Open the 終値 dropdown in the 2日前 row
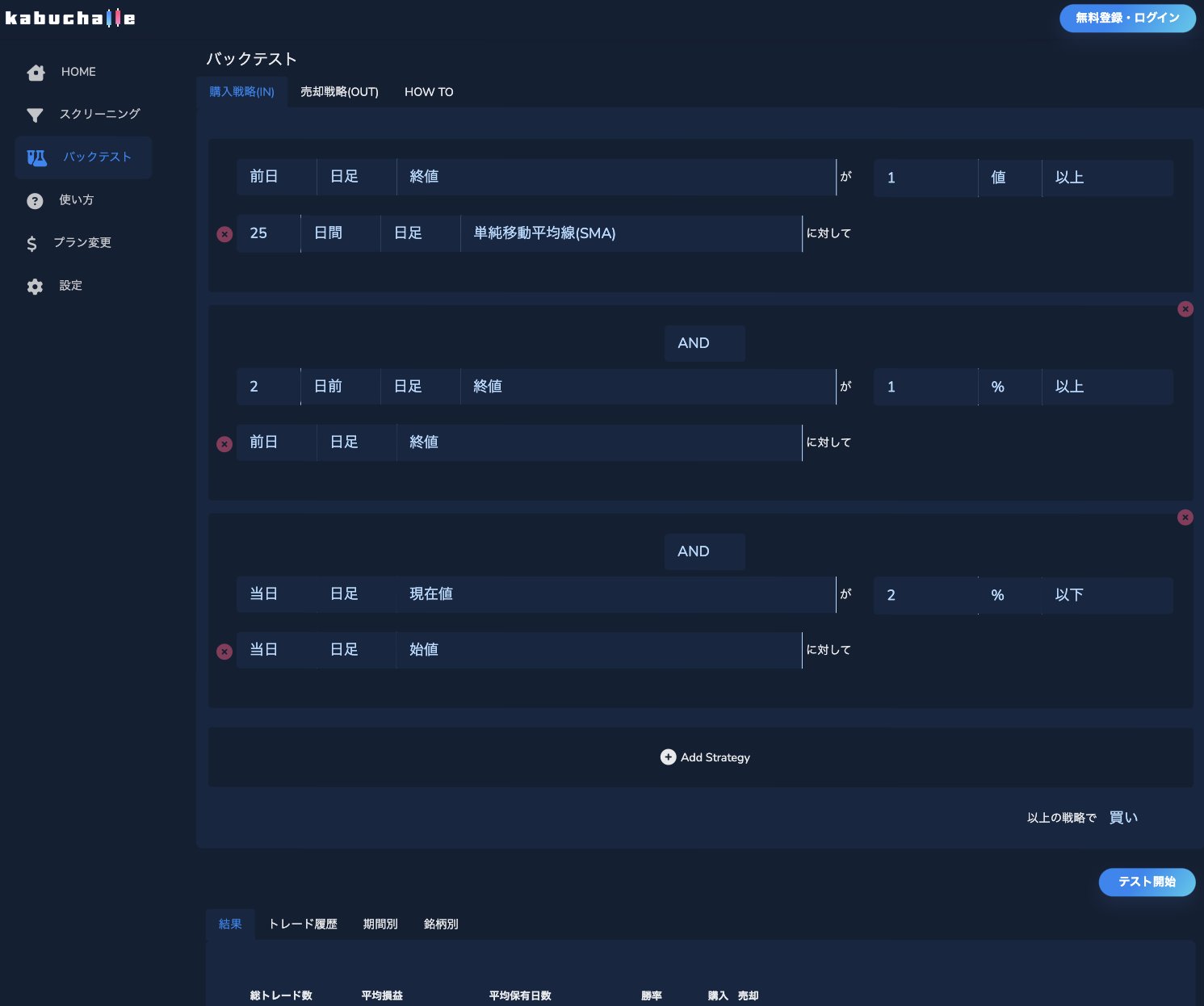Image resolution: width=1204 pixels, height=1006 pixels. click(648, 387)
